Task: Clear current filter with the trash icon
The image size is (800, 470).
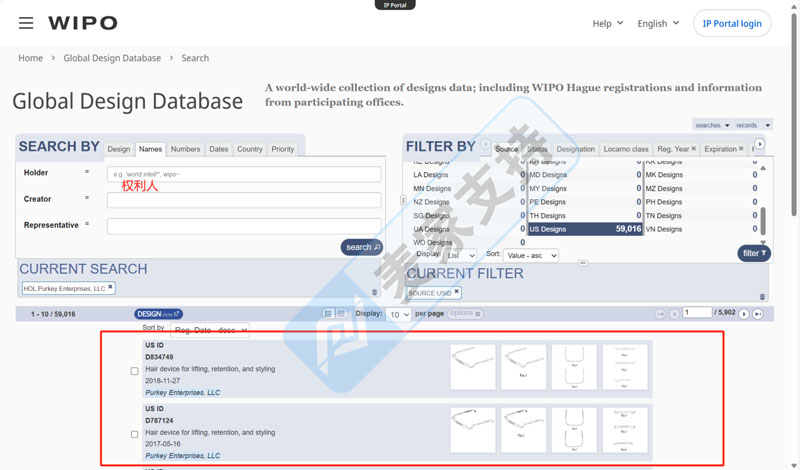Action: tap(762, 297)
